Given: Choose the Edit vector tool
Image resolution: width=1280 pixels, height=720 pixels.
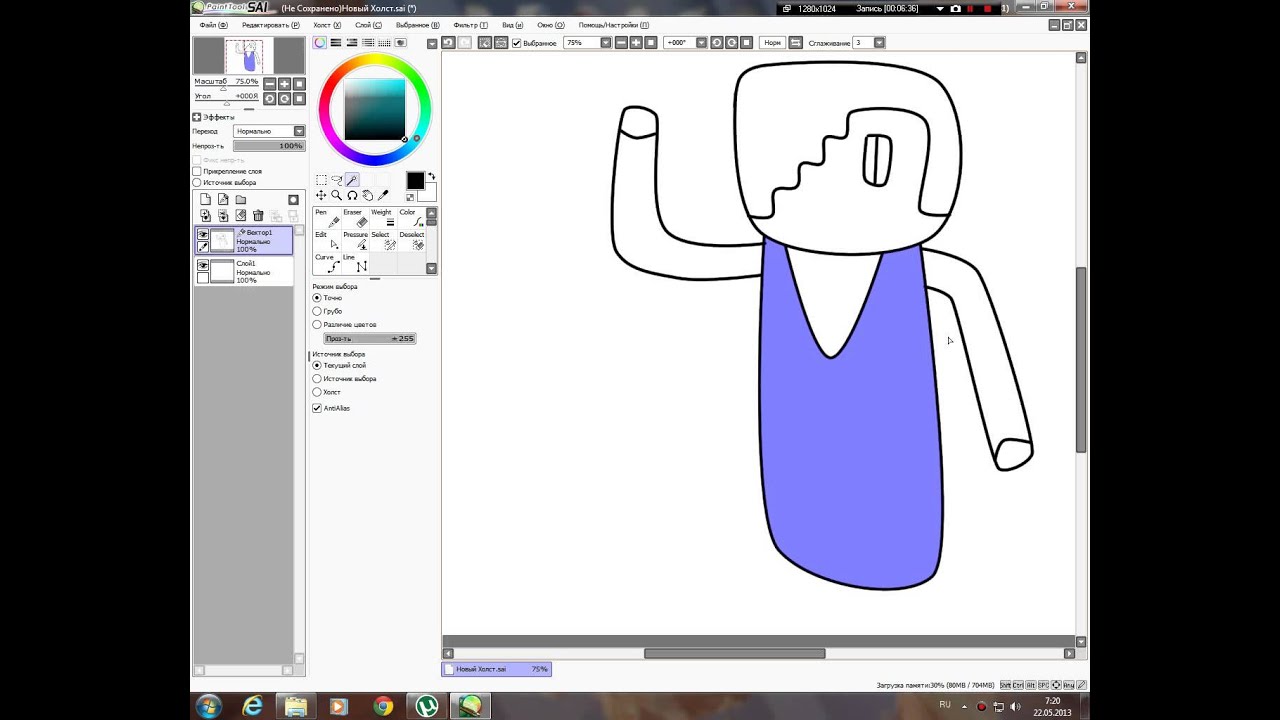Looking at the screenshot, I should (327, 241).
